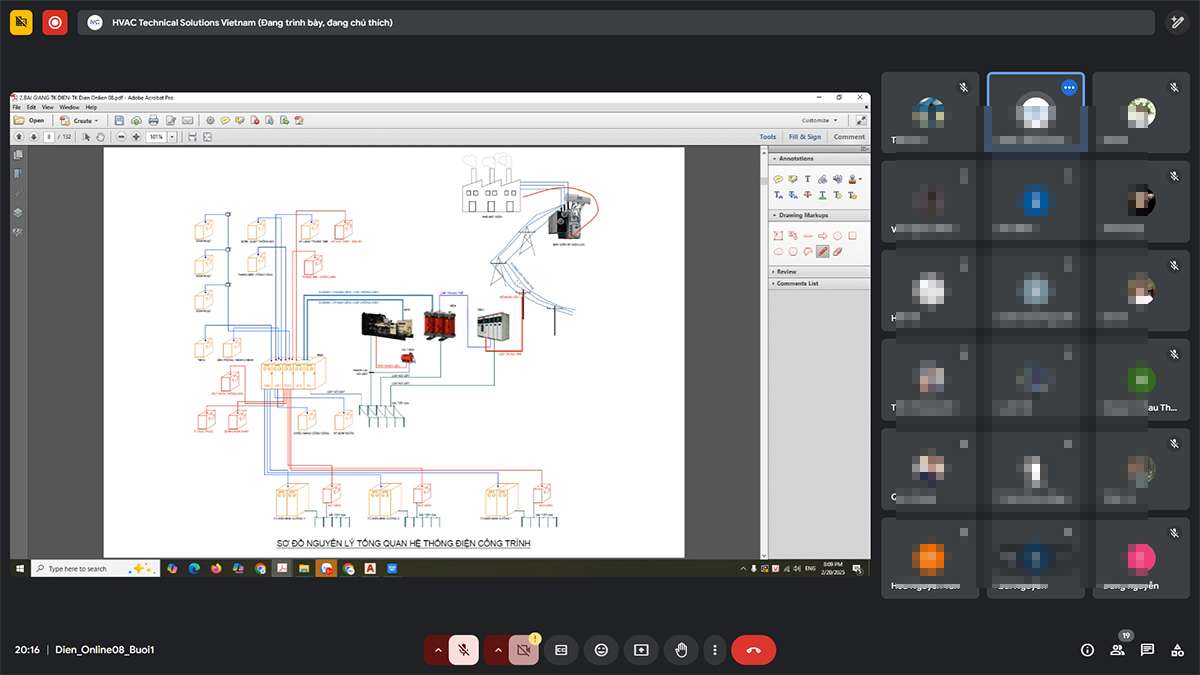Open the Window menu in Acrobat

click(69, 107)
